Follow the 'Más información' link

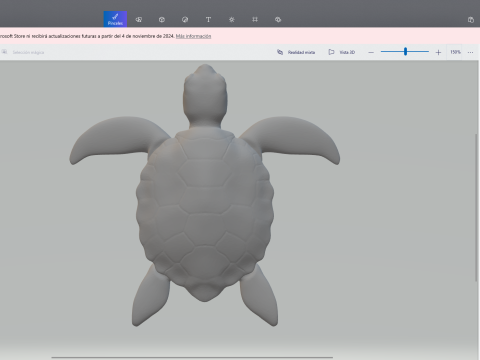click(193, 36)
